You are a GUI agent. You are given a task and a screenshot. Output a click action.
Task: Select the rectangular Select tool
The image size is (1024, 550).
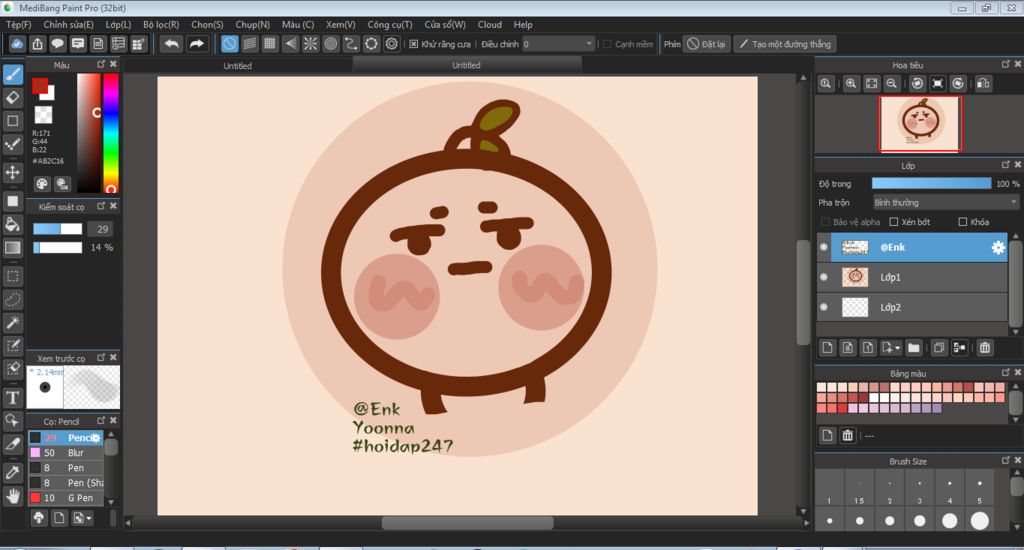pyautogui.click(x=13, y=276)
